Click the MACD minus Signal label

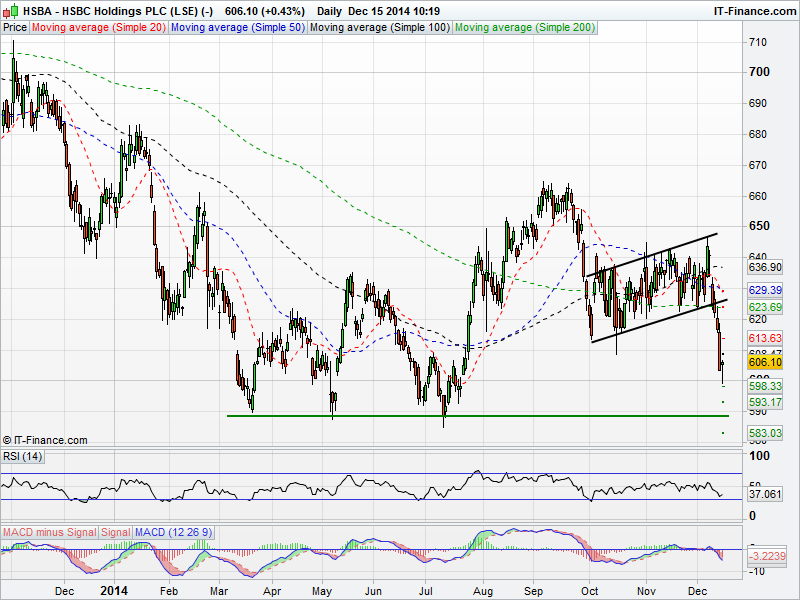point(48,532)
